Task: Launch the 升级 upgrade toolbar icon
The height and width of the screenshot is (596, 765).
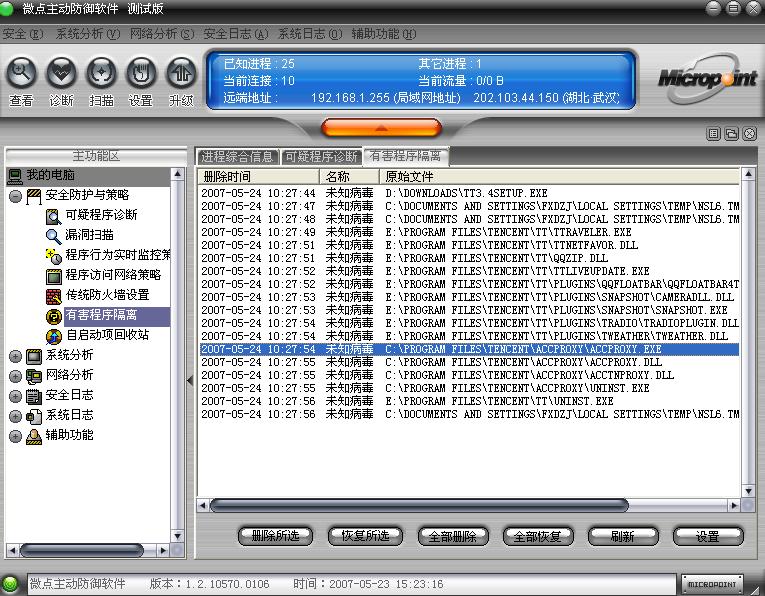Action: coord(181,73)
